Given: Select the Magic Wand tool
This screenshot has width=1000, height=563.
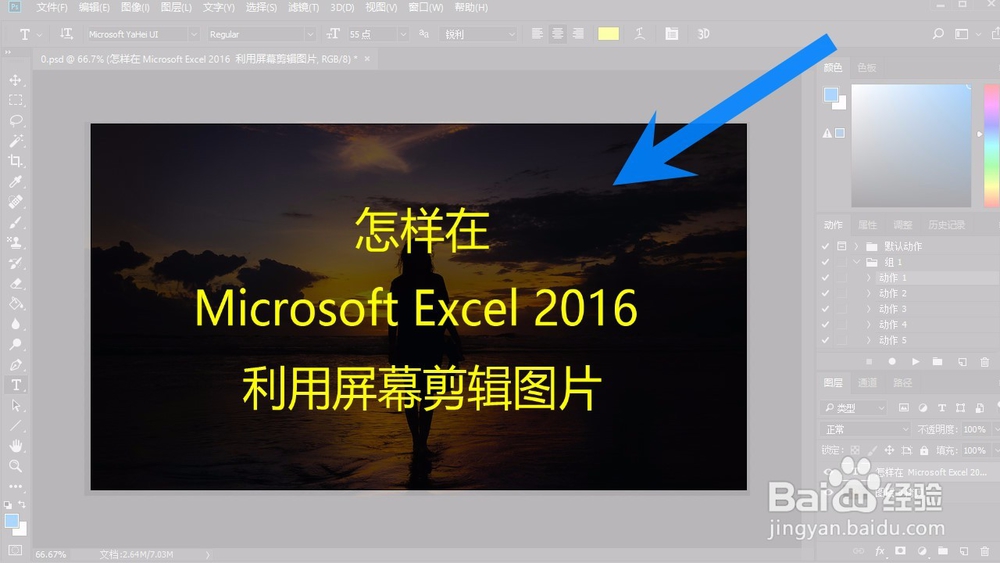Looking at the screenshot, I should pos(15,141).
